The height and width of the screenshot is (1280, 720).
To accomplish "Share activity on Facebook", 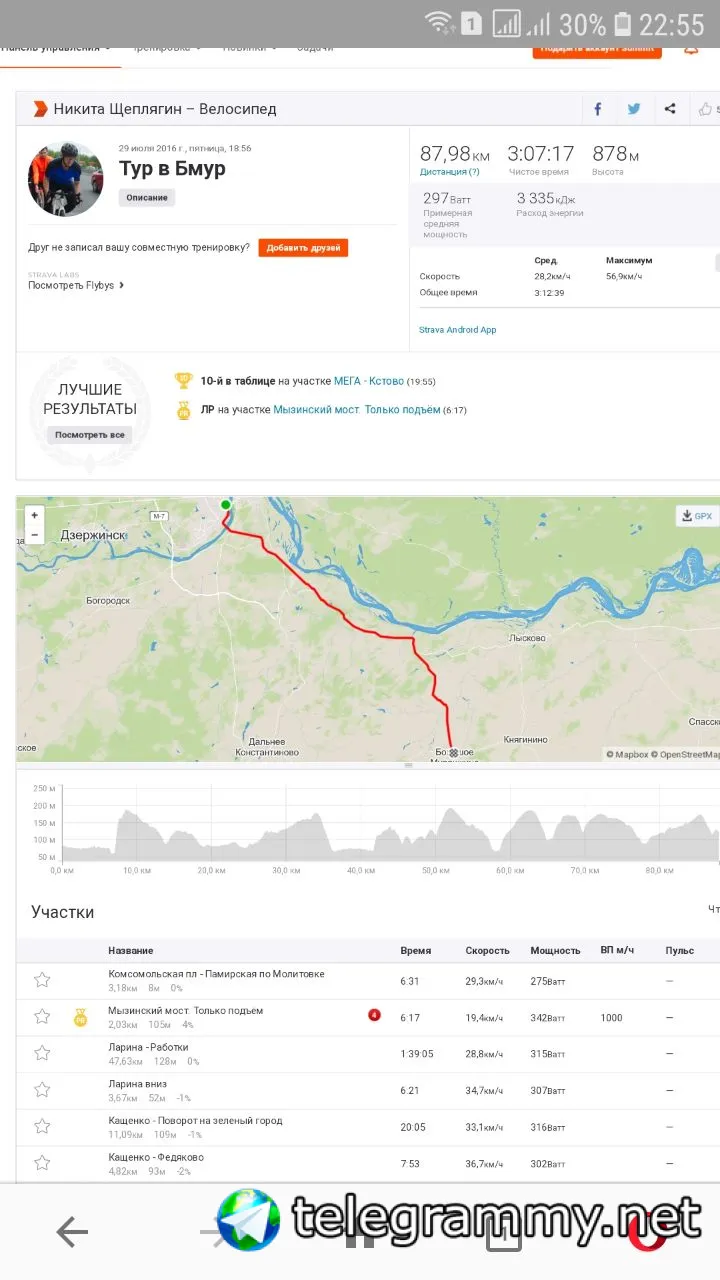I will click(598, 109).
